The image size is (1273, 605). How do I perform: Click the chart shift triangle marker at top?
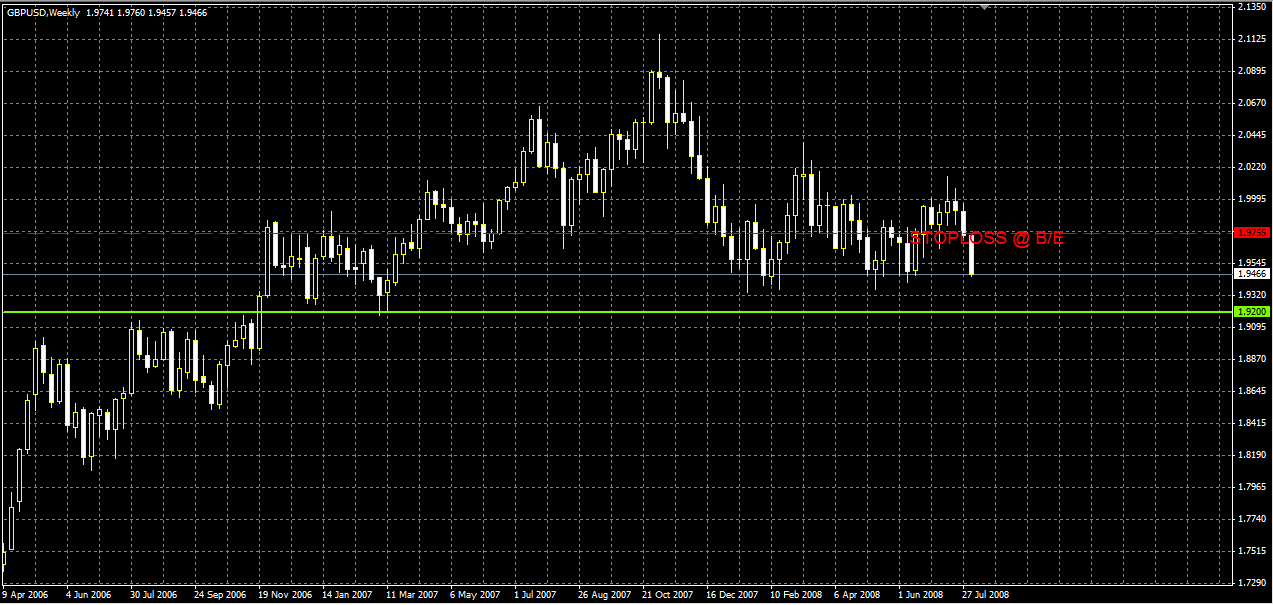[x=986, y=7]
